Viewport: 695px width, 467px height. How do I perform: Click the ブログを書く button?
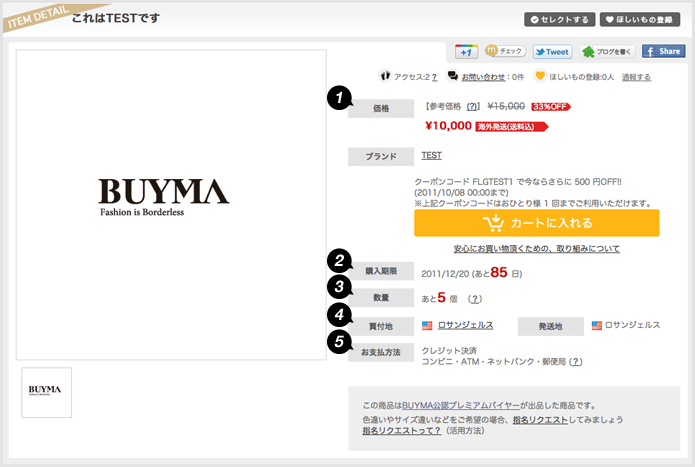click(607, 52)
